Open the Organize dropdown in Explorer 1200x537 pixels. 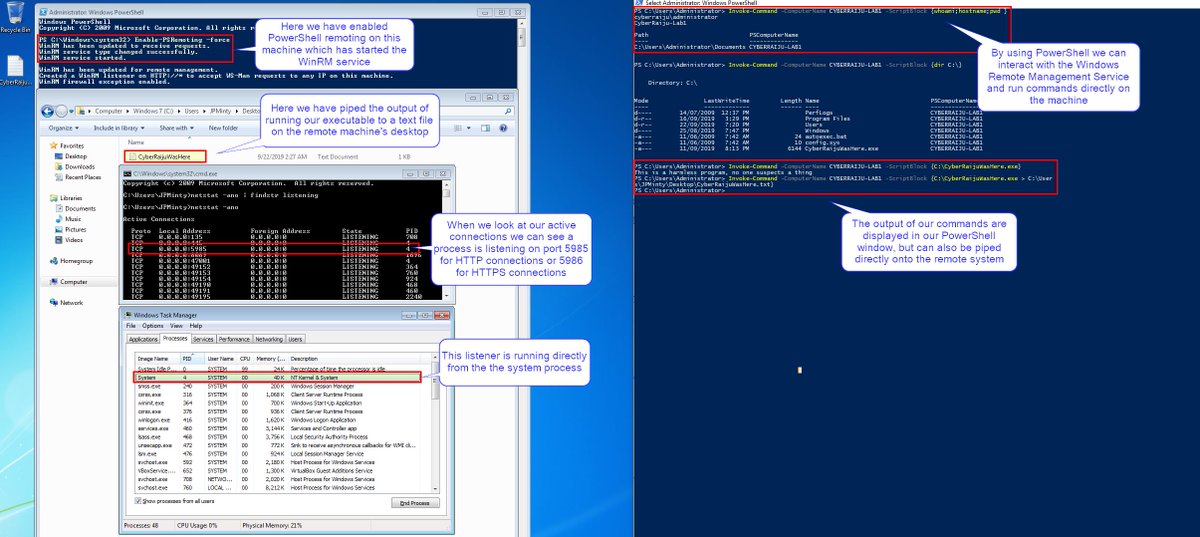click(x=64, y=128)
